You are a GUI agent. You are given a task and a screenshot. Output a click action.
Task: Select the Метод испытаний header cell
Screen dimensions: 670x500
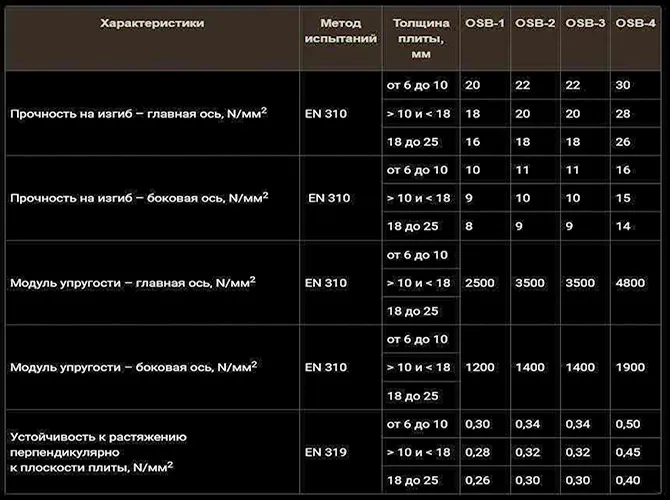(x=341, y=31)
